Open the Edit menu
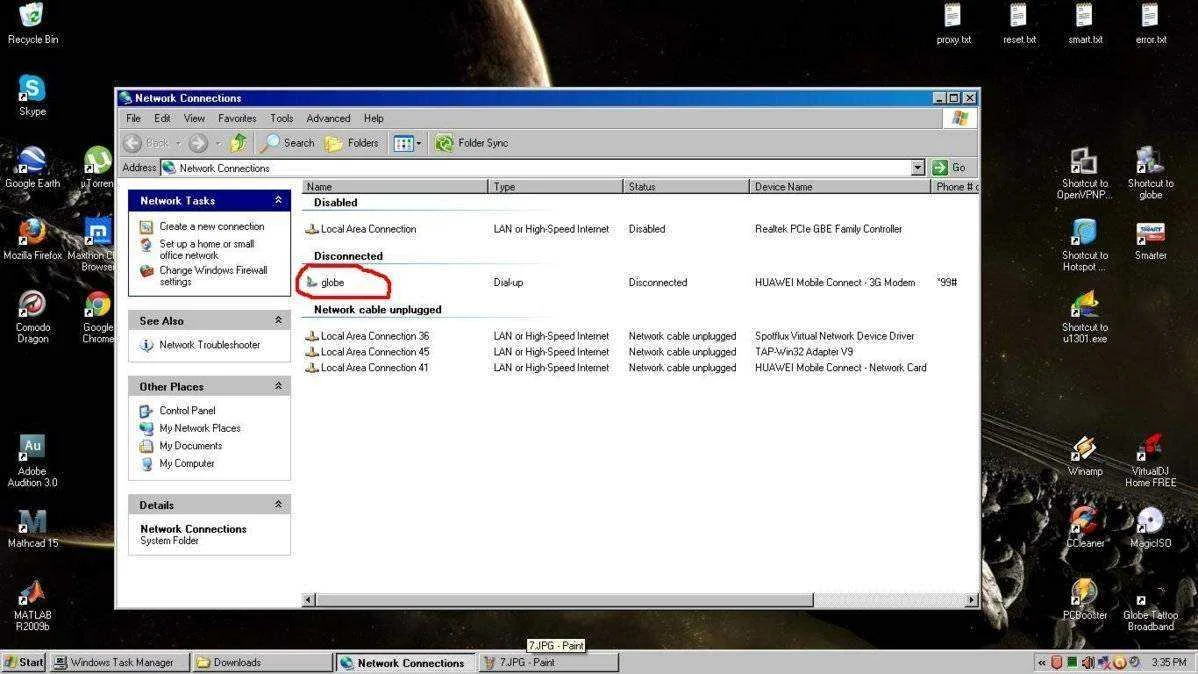Screen dimensions: 1198x674 [162, 118]
